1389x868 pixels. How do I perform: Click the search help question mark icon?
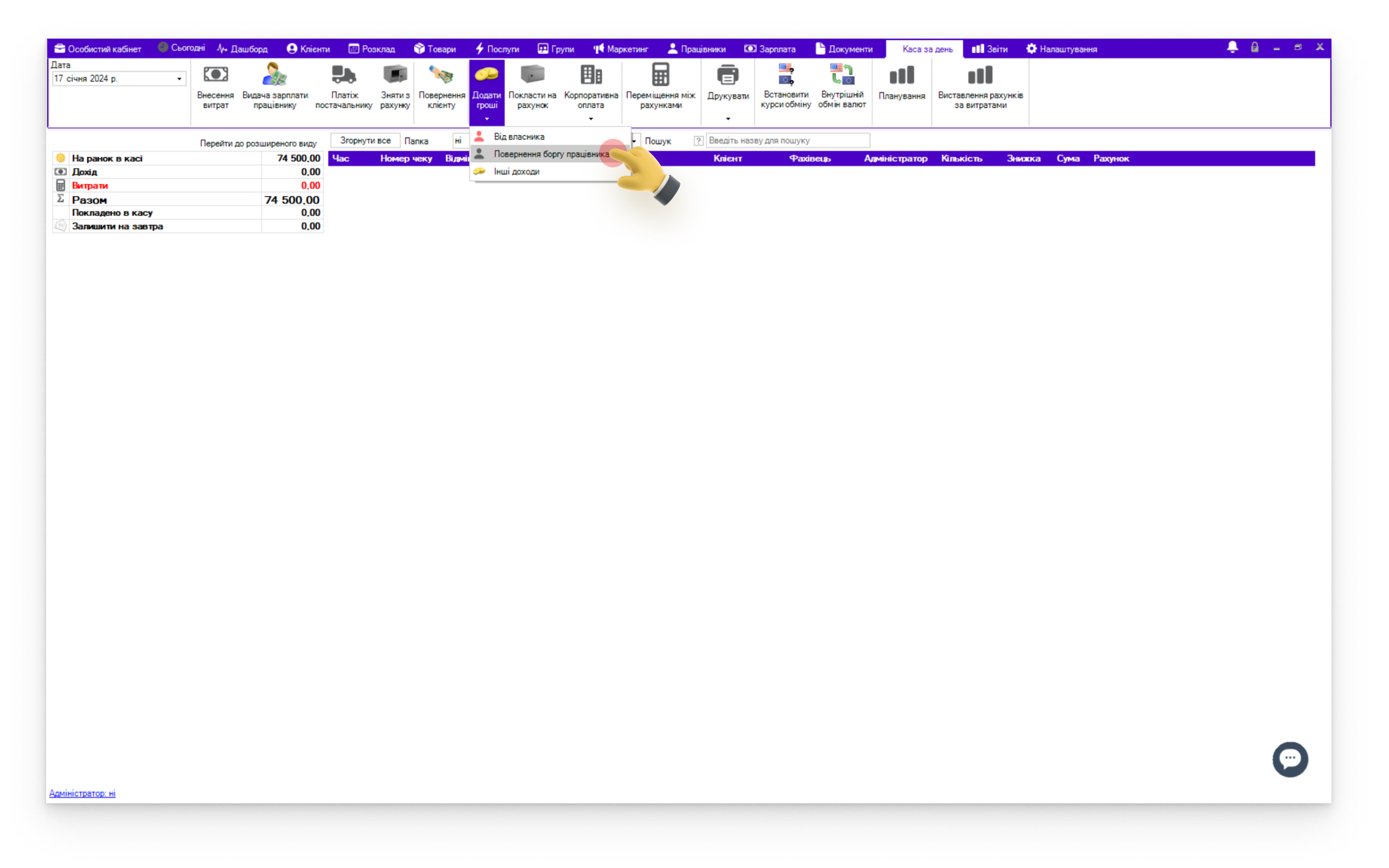click(698, 141)
